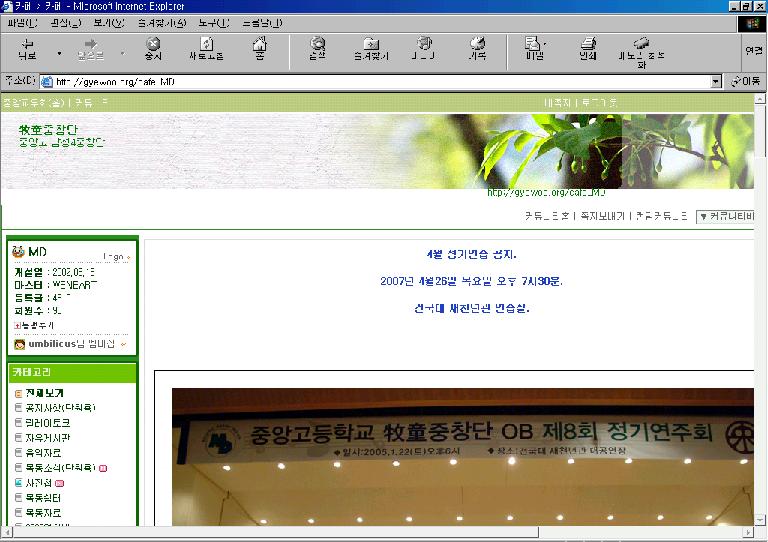Click the Forward navigation button

[x=91, y=48]
